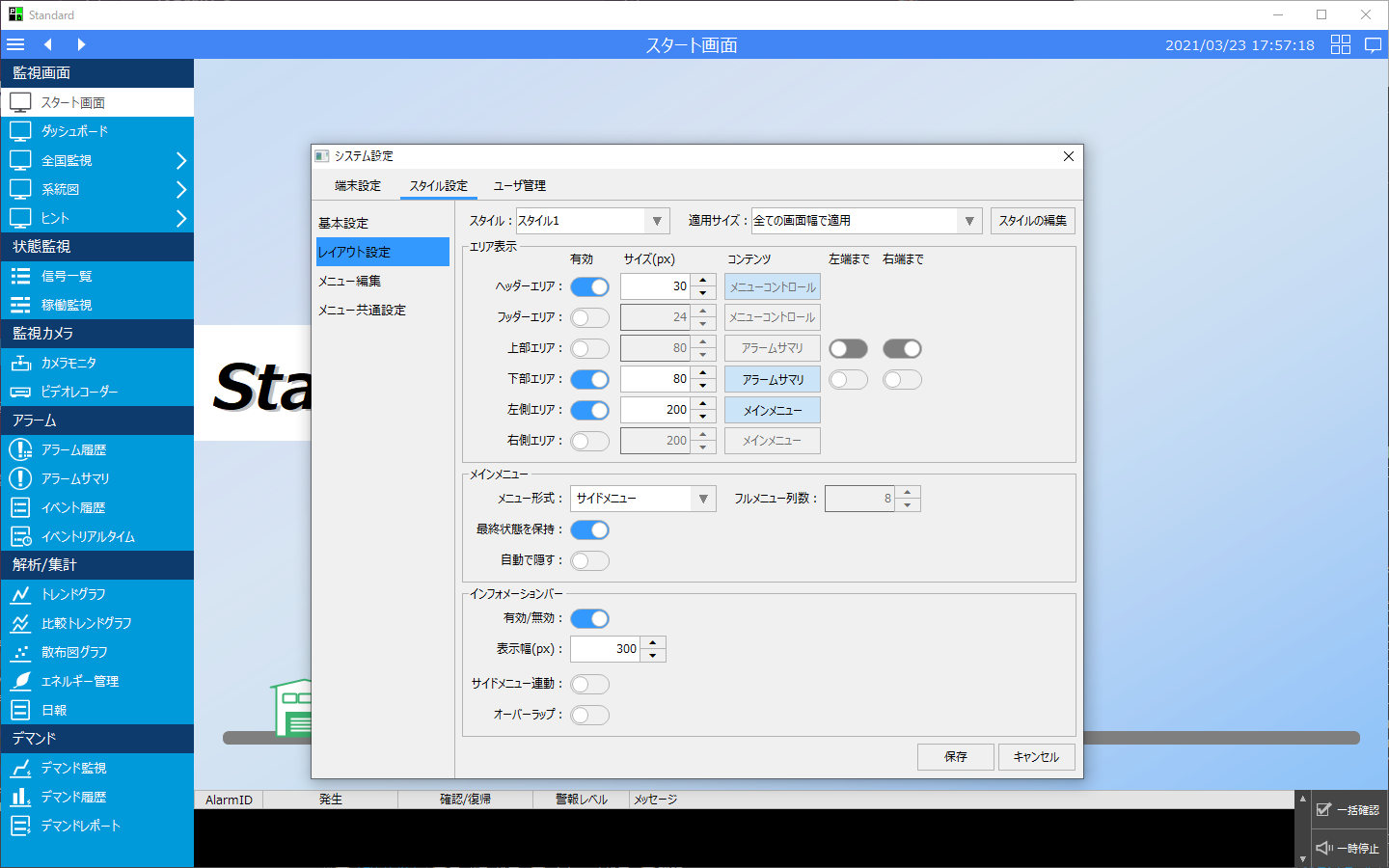1389x868 pixels.
Task: Switch to 端末設定 tab
Action: pos(358,185)
